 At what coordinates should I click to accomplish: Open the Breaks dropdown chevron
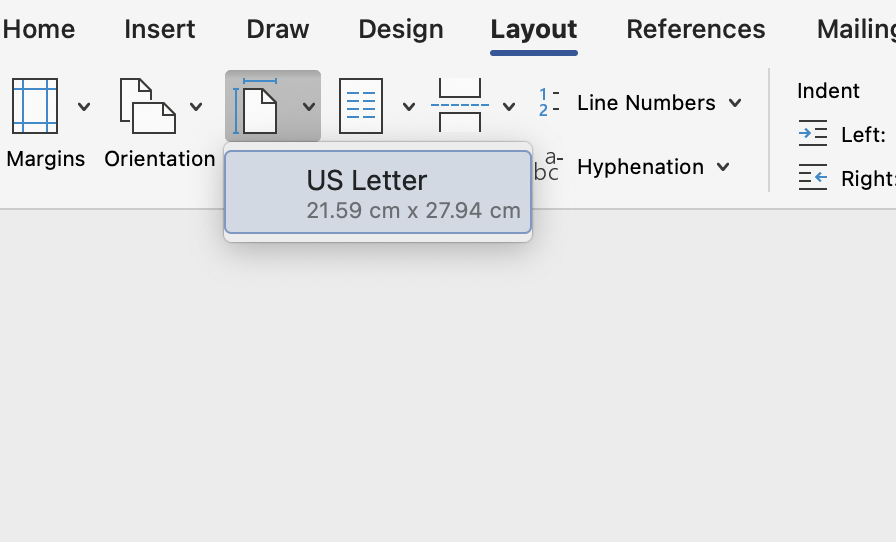[508, 106]
